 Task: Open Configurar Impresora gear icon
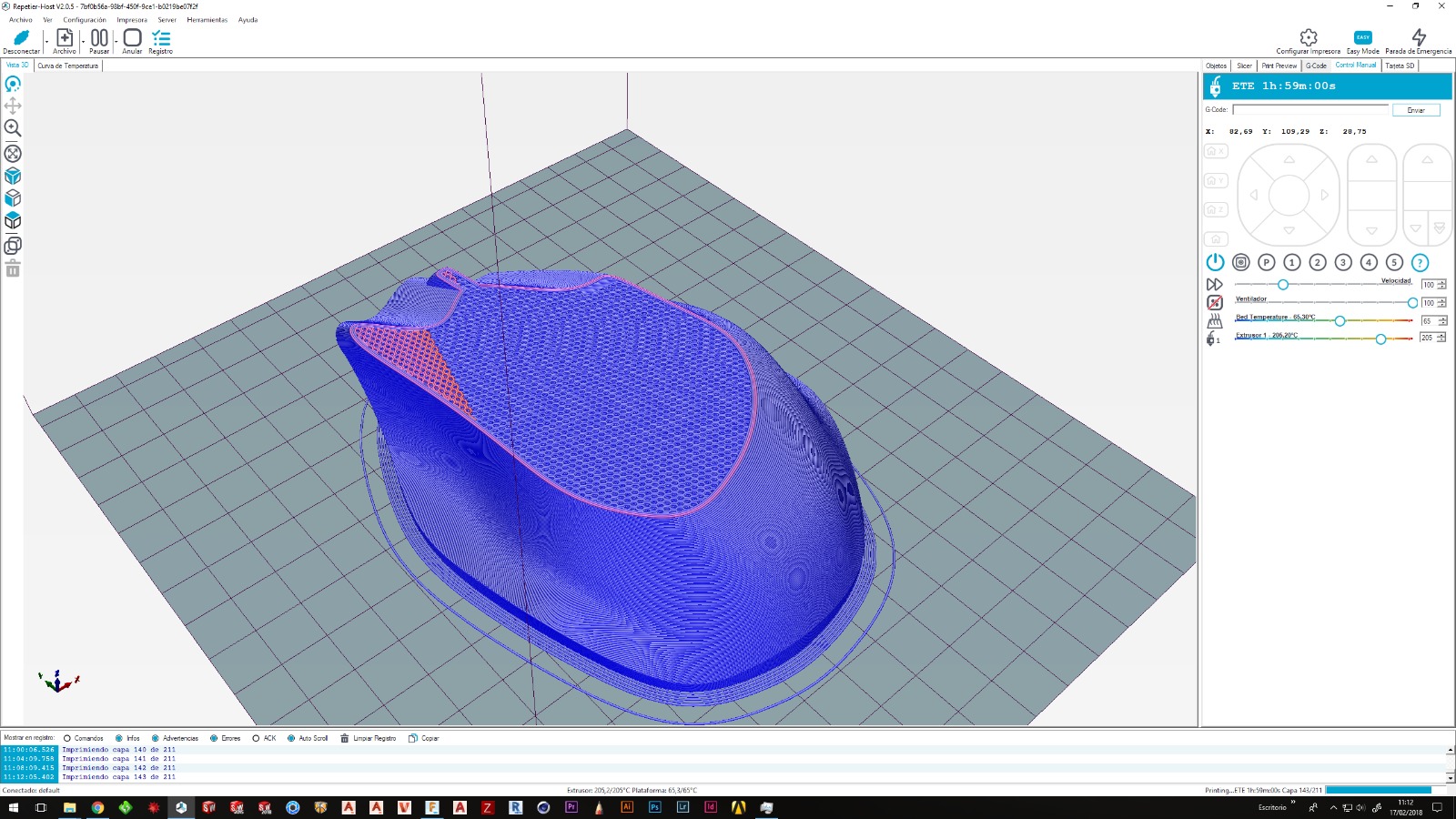1309,37
